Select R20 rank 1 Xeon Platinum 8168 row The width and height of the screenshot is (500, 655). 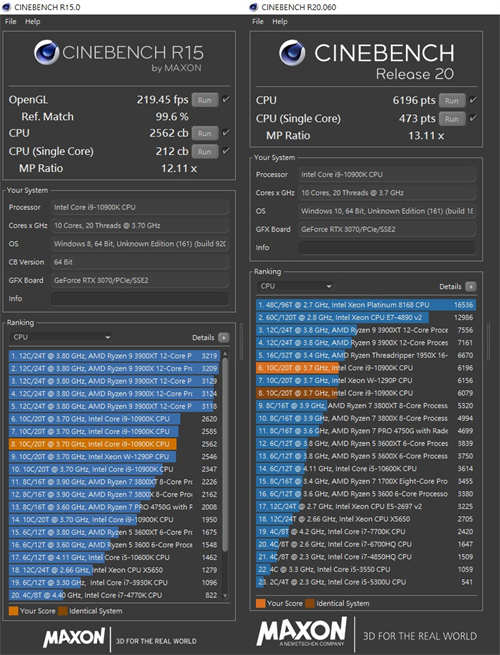(366, 305)
